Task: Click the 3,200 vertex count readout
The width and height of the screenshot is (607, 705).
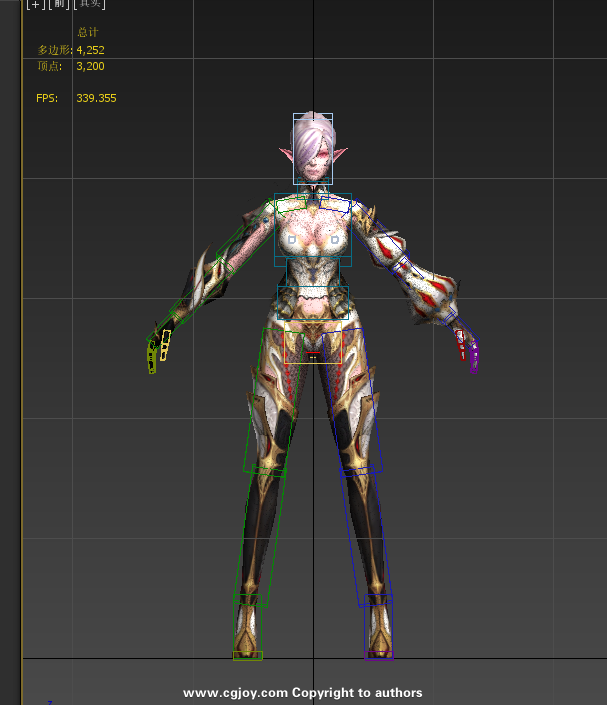Action: pyautogui.click(x=90, y=66)
